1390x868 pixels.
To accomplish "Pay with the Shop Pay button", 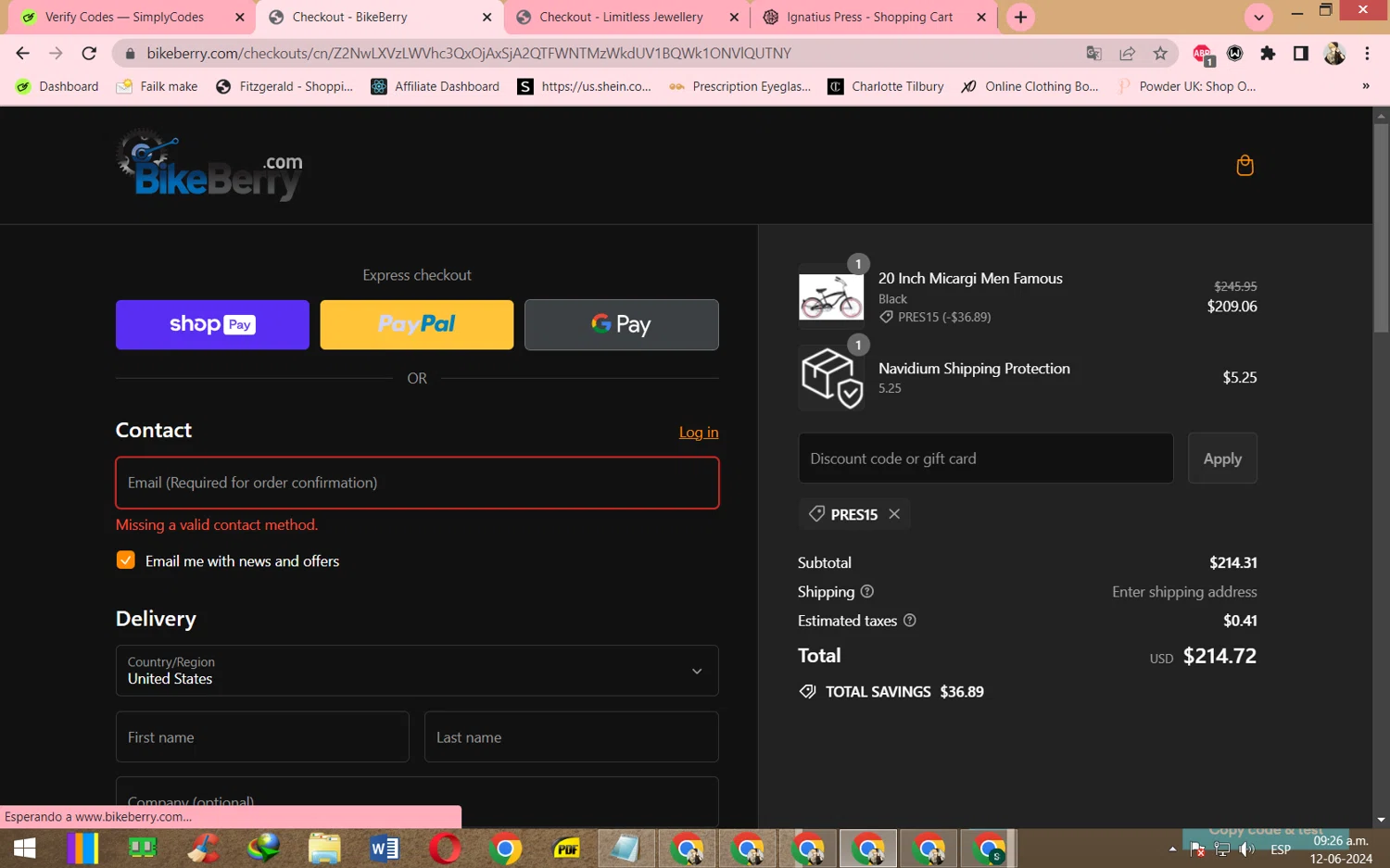I will [x=212, y=324].
